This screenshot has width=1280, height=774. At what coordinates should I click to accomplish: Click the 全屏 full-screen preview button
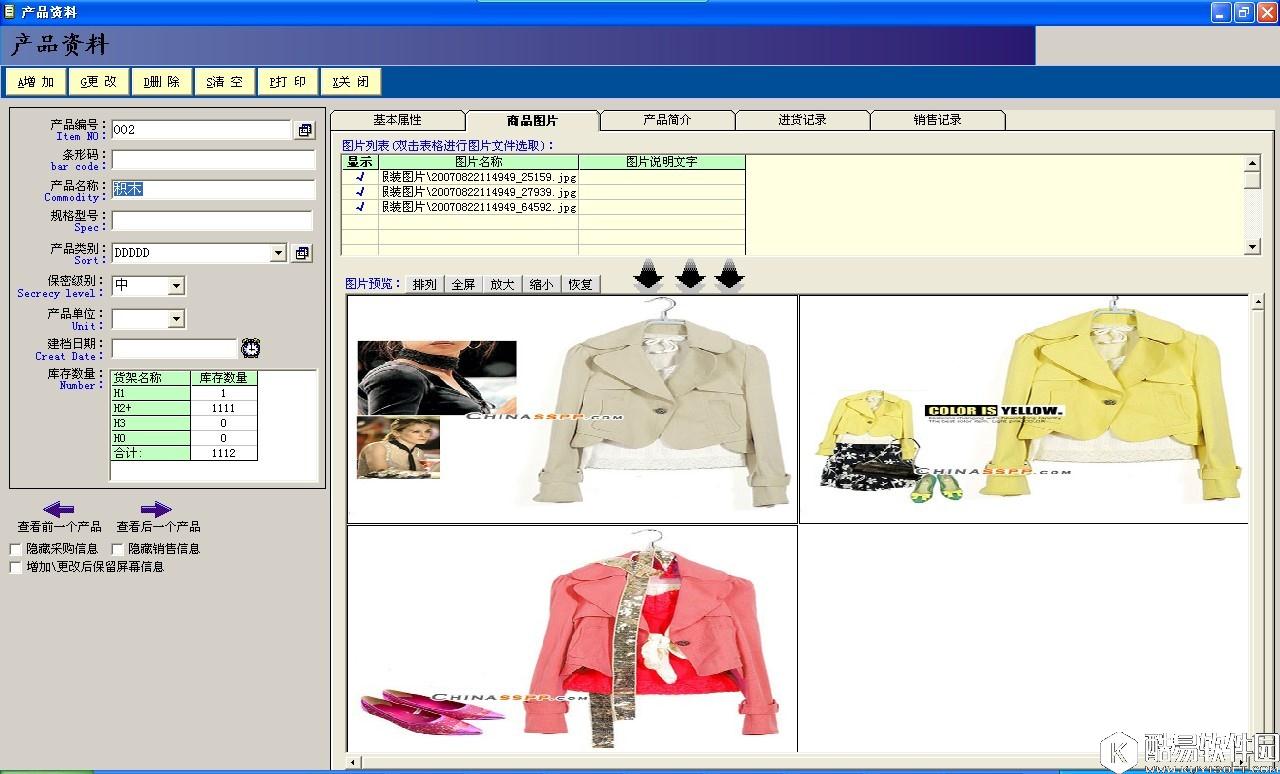[x=463, y=284]
